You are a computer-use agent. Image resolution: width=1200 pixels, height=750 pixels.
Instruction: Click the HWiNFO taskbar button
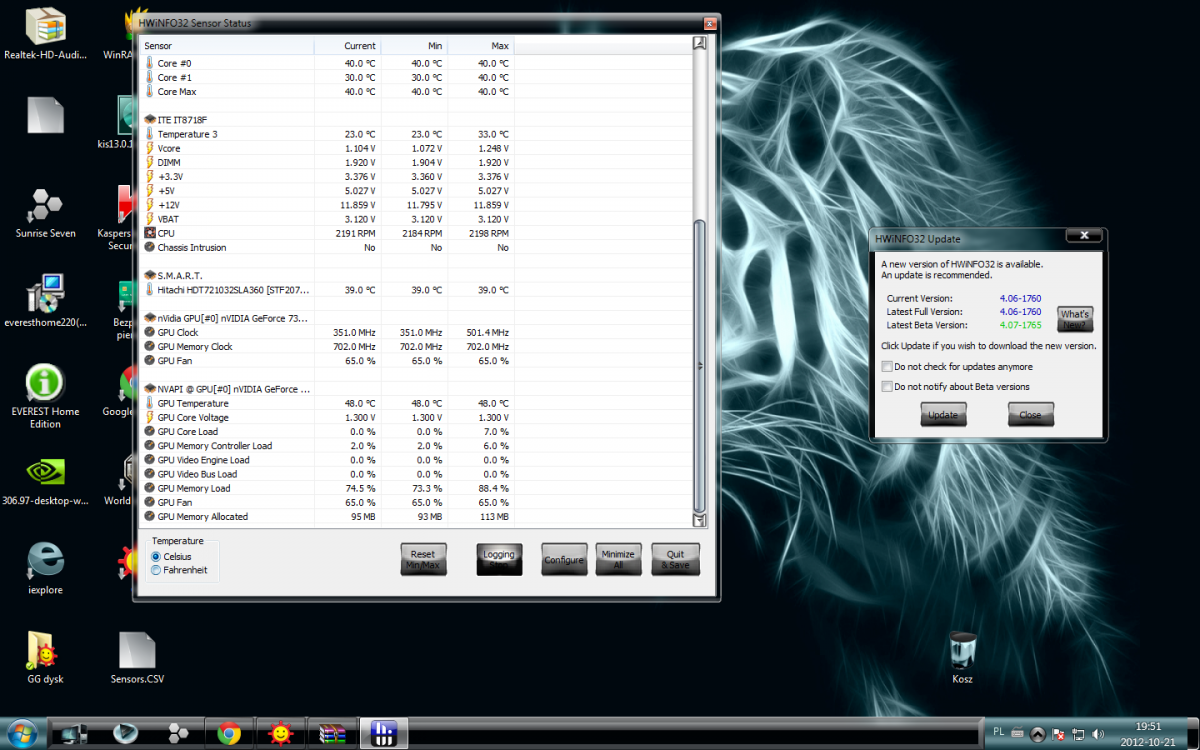point(382,733)
